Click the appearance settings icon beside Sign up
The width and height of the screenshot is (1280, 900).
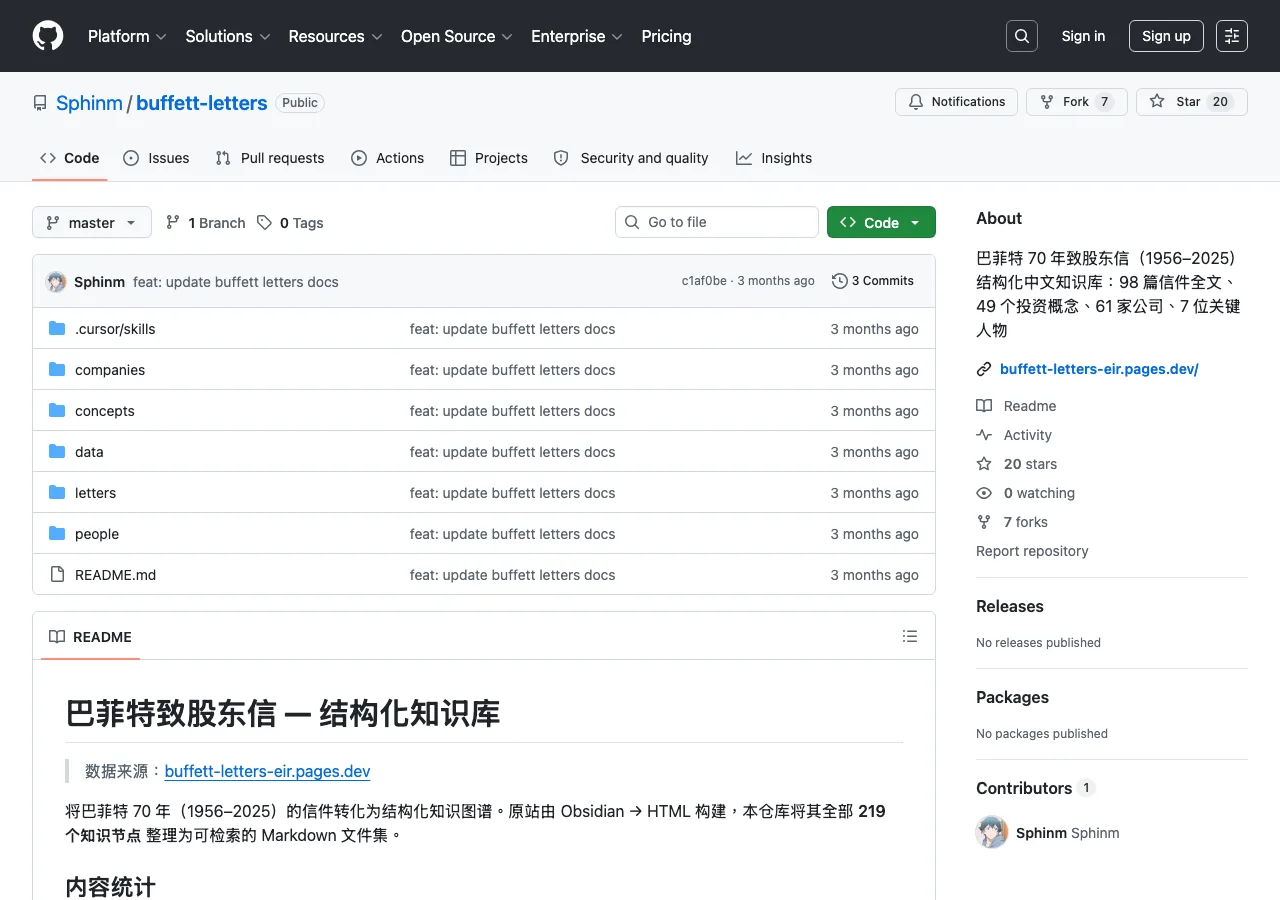coord(1232,36)
